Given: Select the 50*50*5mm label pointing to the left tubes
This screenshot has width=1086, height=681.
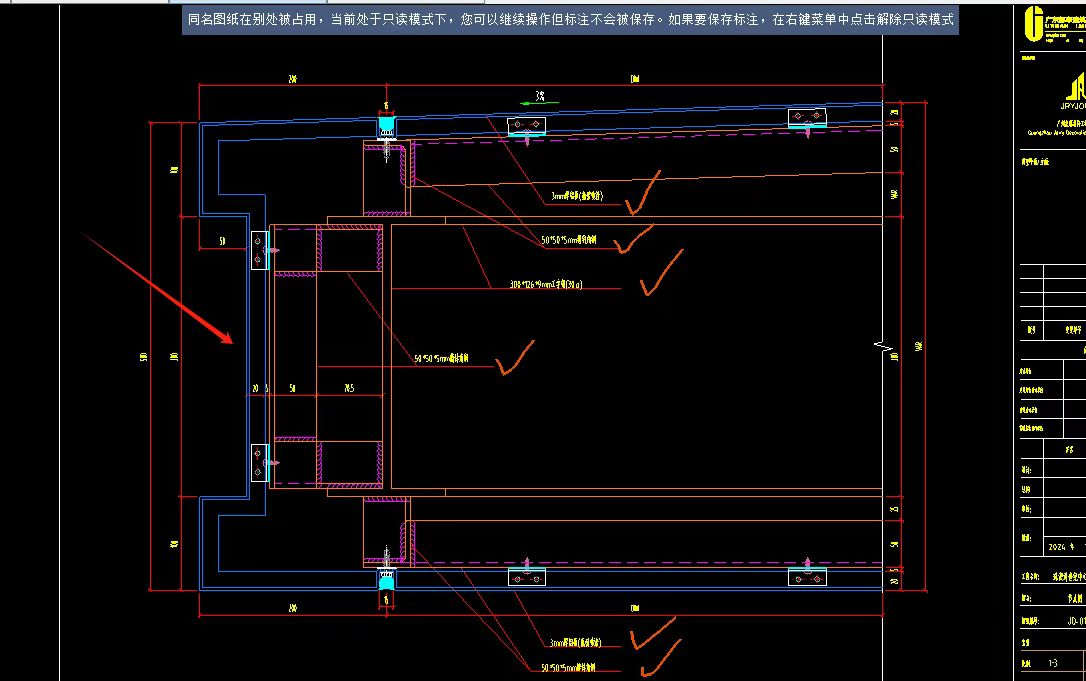Looking at the screenshot, I should click(441, 359).
